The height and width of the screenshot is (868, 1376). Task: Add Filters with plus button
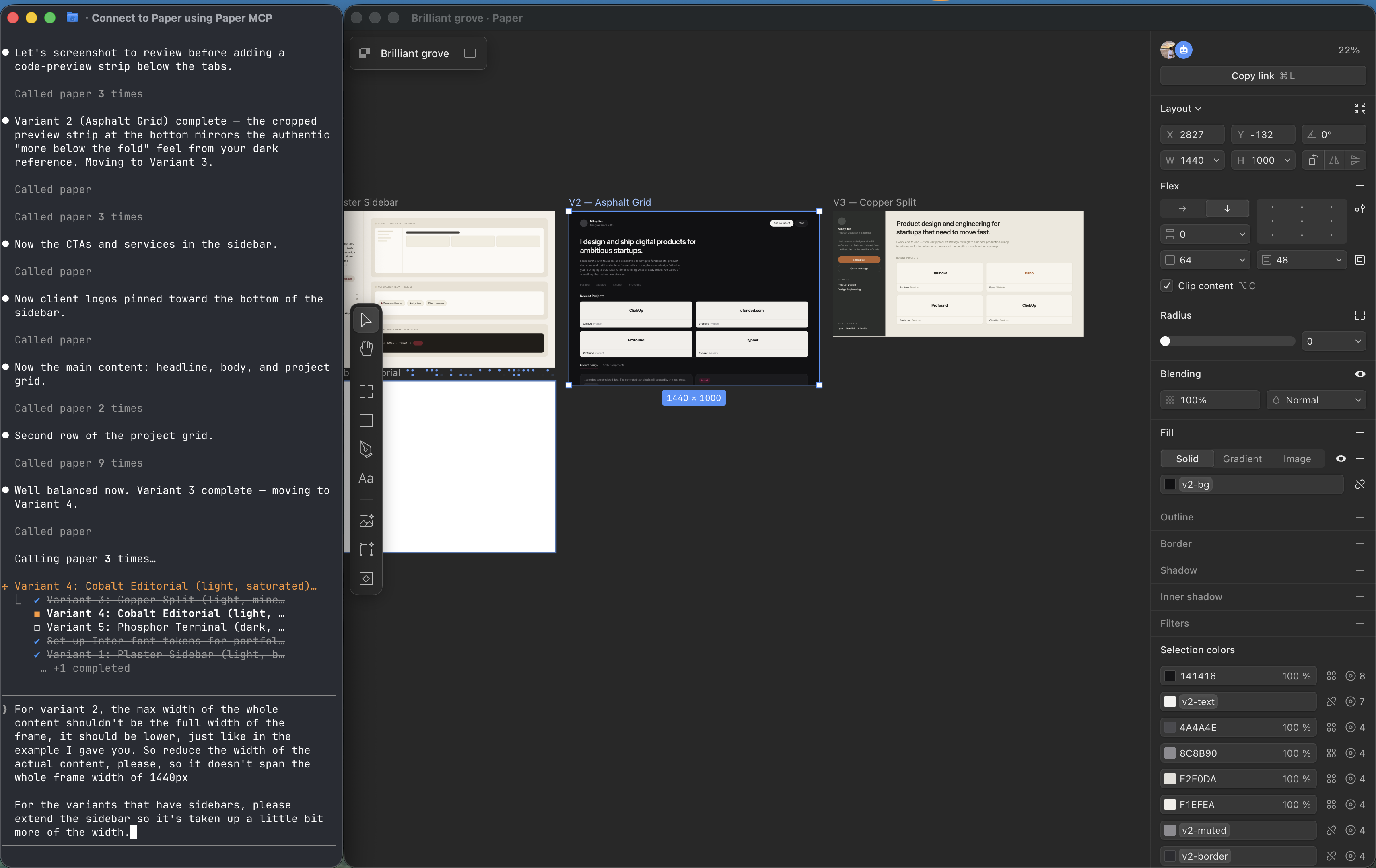1360,623
